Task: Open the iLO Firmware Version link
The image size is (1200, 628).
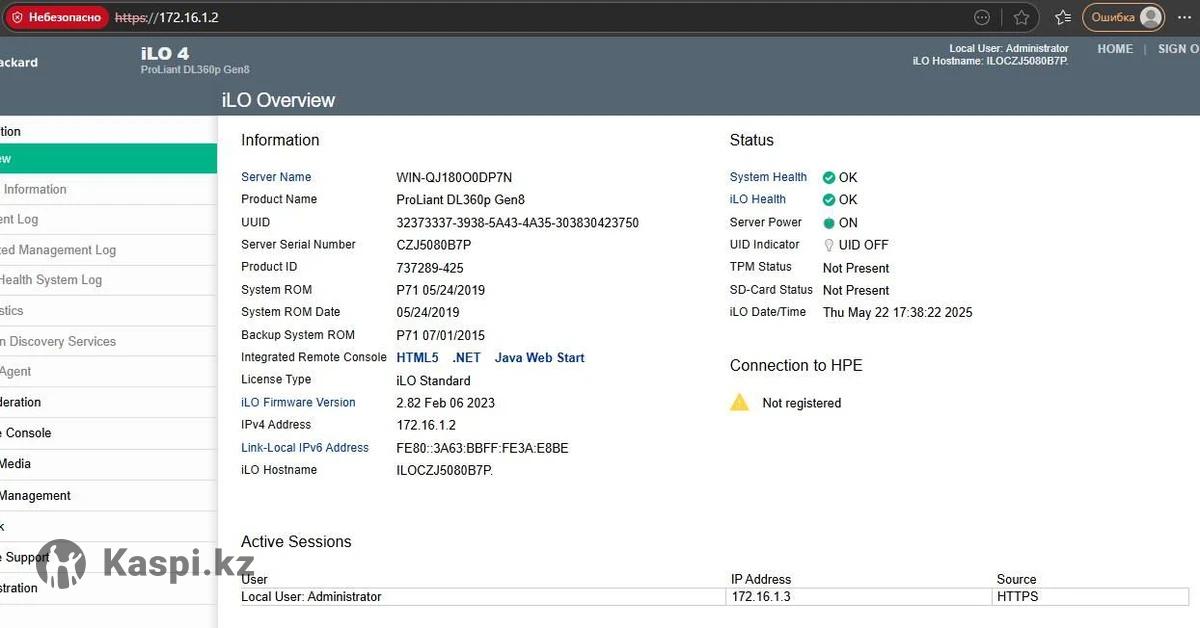Action: pos(298,402)
